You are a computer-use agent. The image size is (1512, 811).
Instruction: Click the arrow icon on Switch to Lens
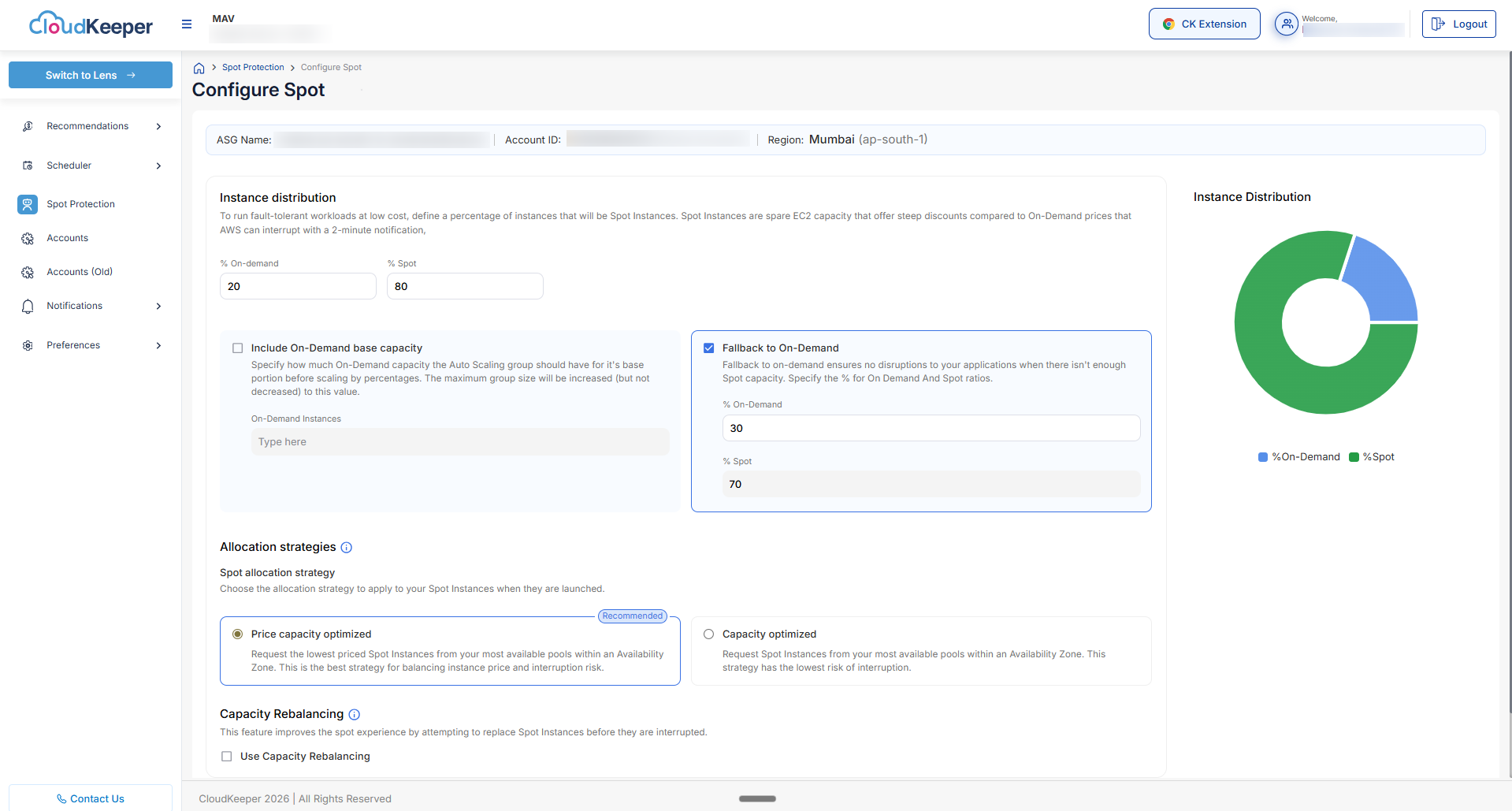click(x=132, y=76)
